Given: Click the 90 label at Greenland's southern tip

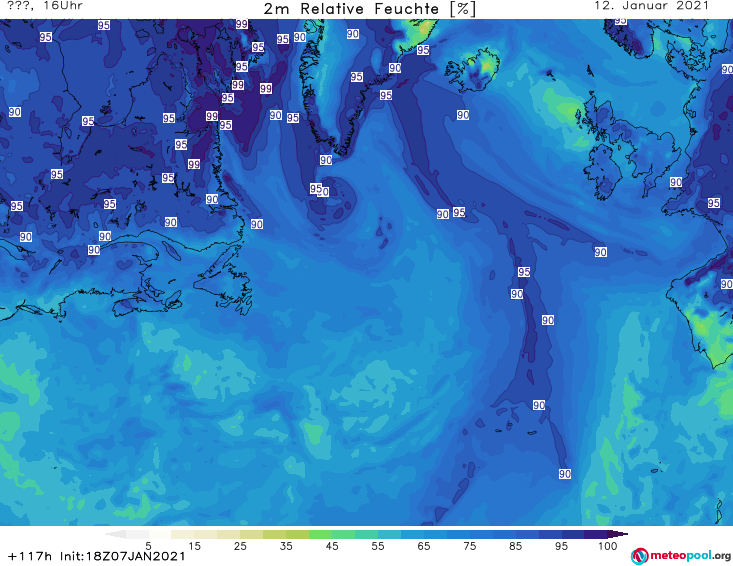Looking at the screenshot, I should [x=326, y=160].
